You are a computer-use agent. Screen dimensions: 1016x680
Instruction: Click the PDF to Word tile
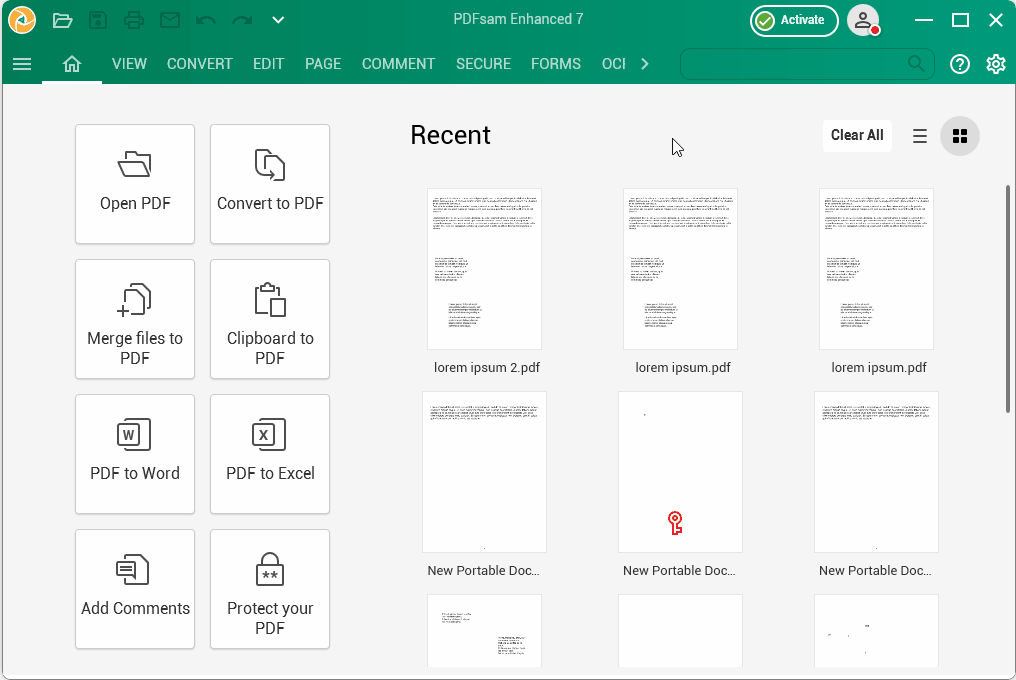135,454
